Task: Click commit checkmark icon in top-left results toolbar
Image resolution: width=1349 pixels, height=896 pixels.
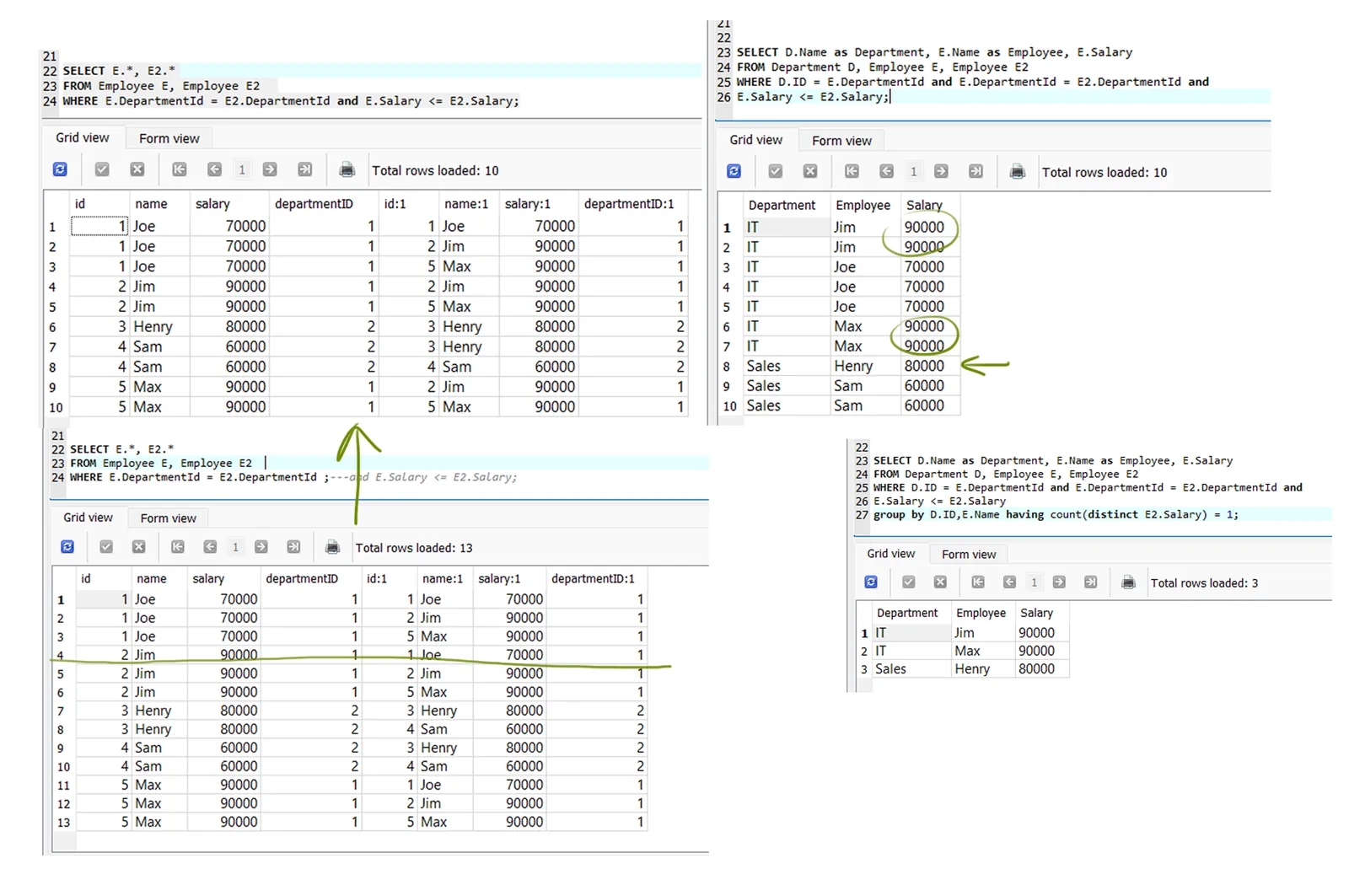Action: [102, 169]
